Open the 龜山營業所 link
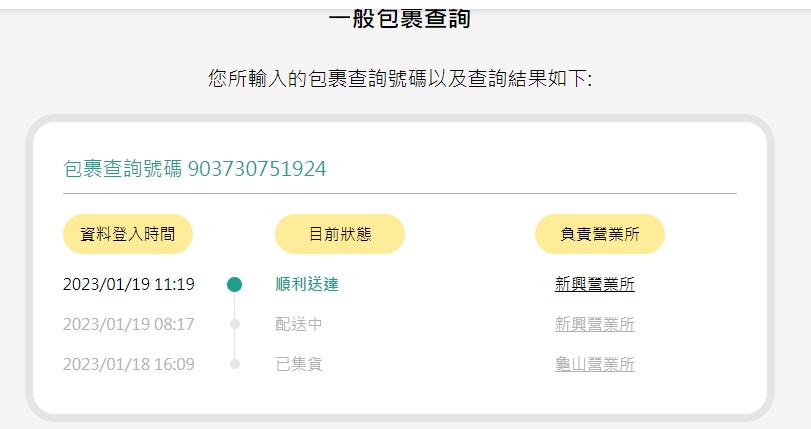Image resolution: width=811 pixels, height=429 pixels. coord(594,364)
